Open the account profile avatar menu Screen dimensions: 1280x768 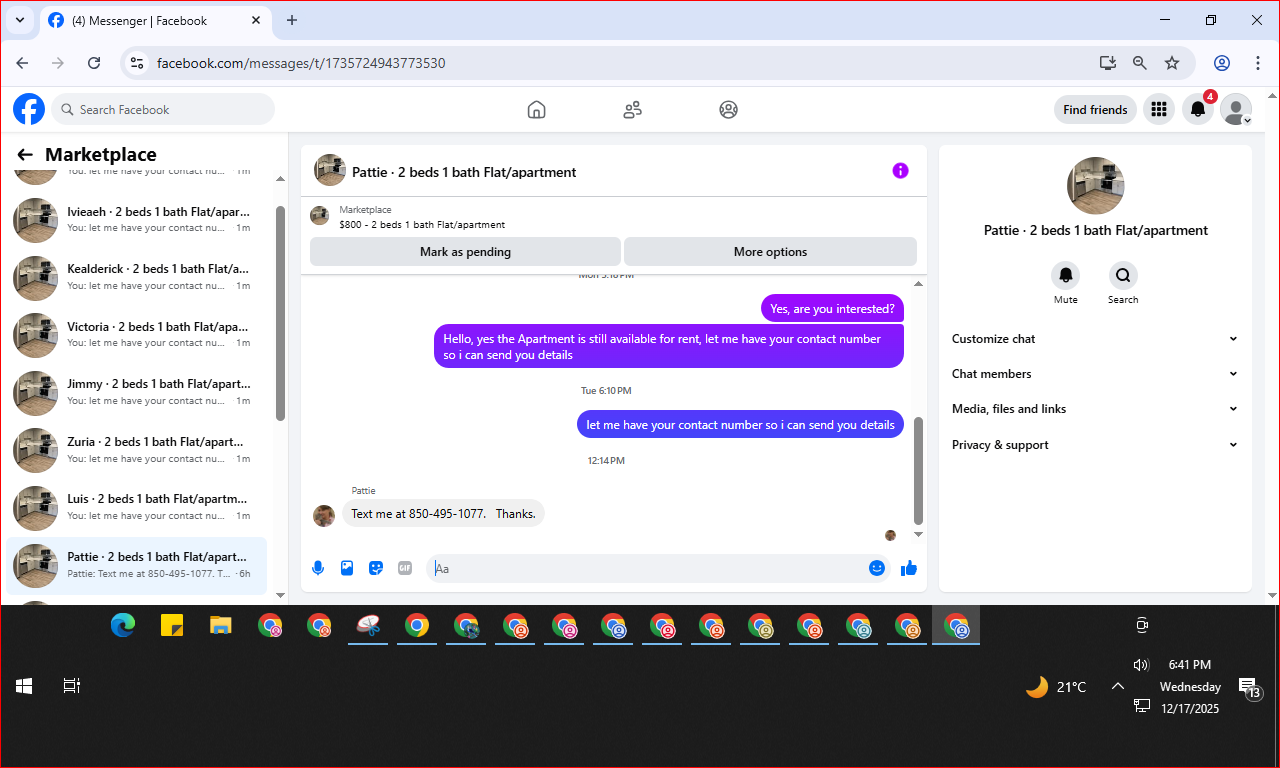[x=1236, y=110]
